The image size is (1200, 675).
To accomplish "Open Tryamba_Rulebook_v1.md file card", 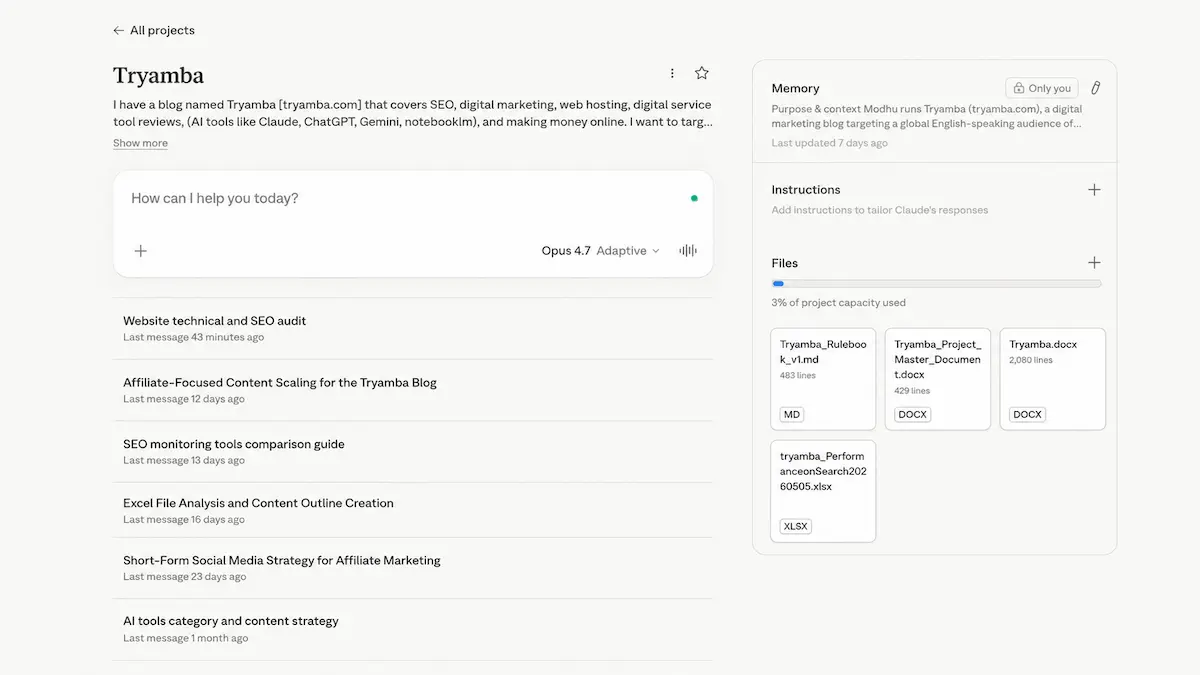I will point(823,379).
